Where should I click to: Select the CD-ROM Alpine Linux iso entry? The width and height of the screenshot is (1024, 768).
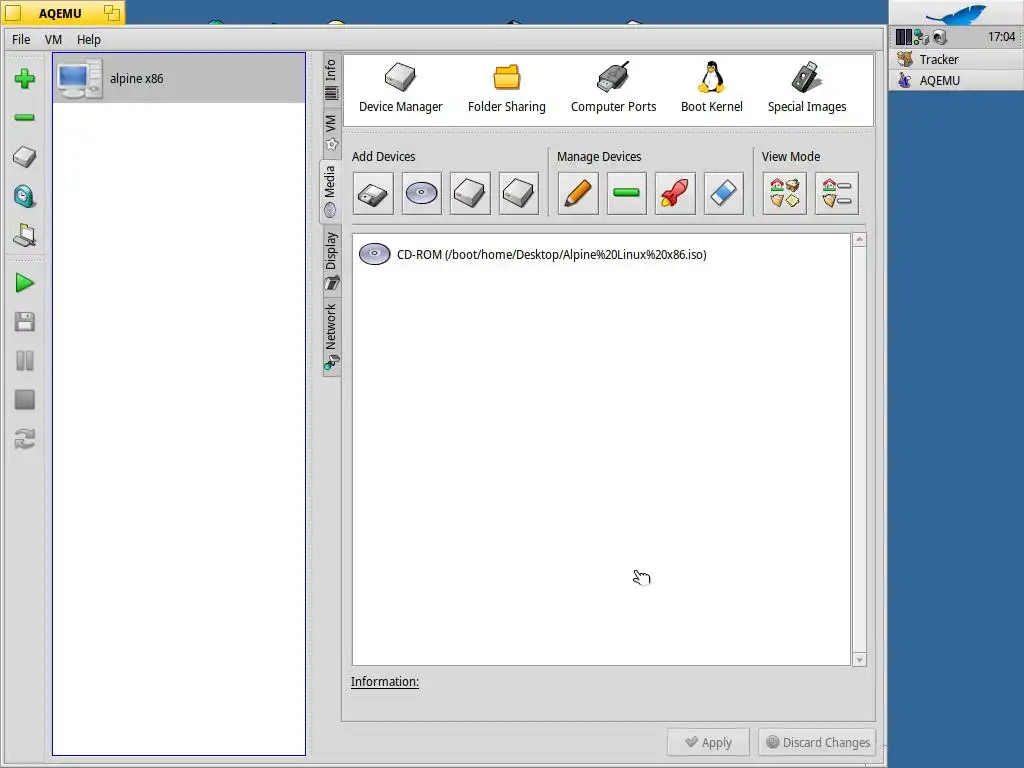[x=533, y=255]
